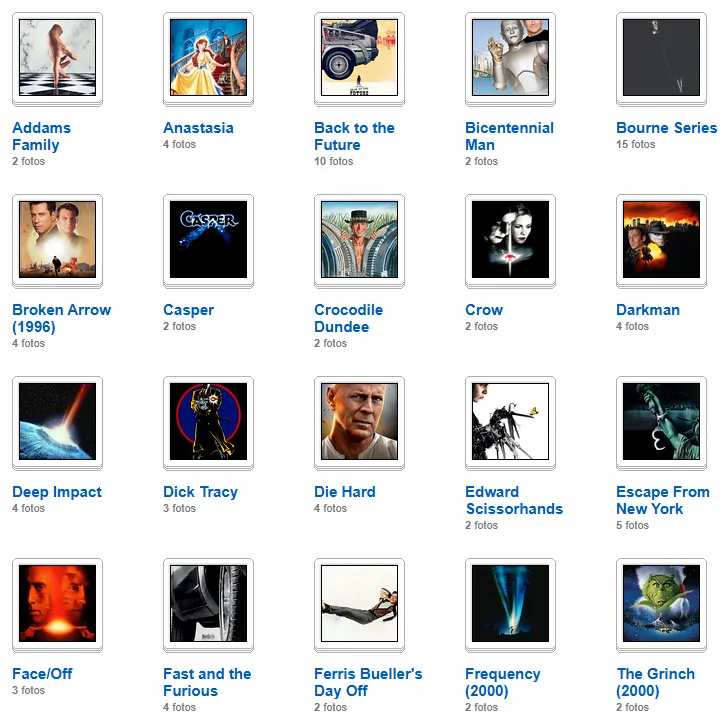Click the Back to the Future thumbnail
The width and height of the screenshot is (728, 726).
click(x=359, y=58)
